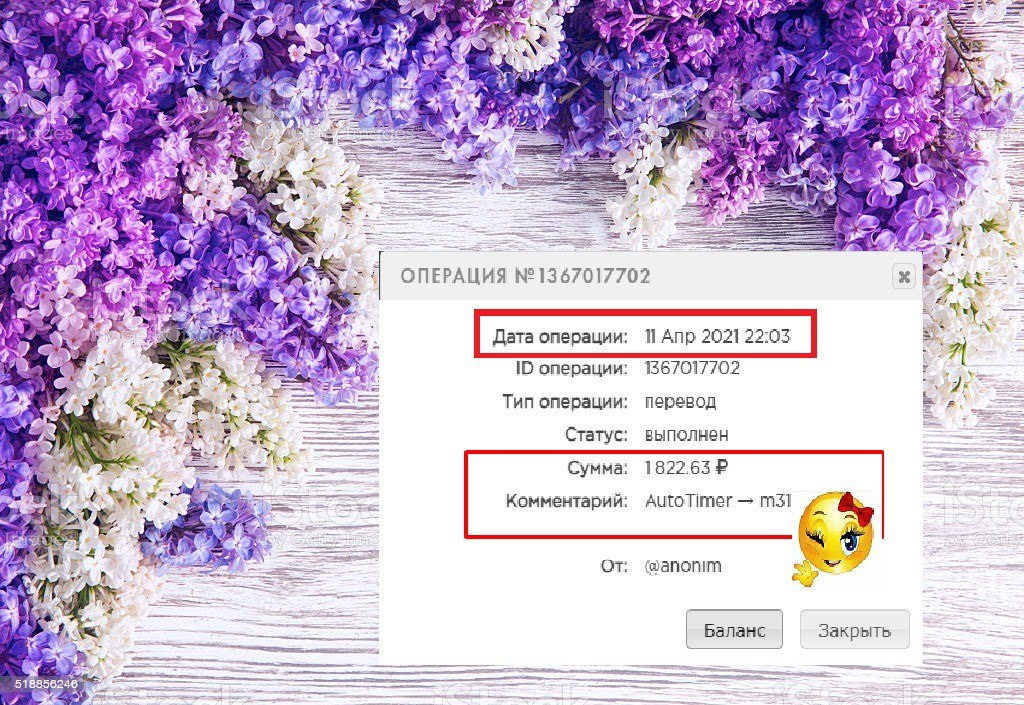Image resolution: width=1024 pixels, height=705 pixels.
Task: Click the Комментарий label
Action: (x=566, y=501)
